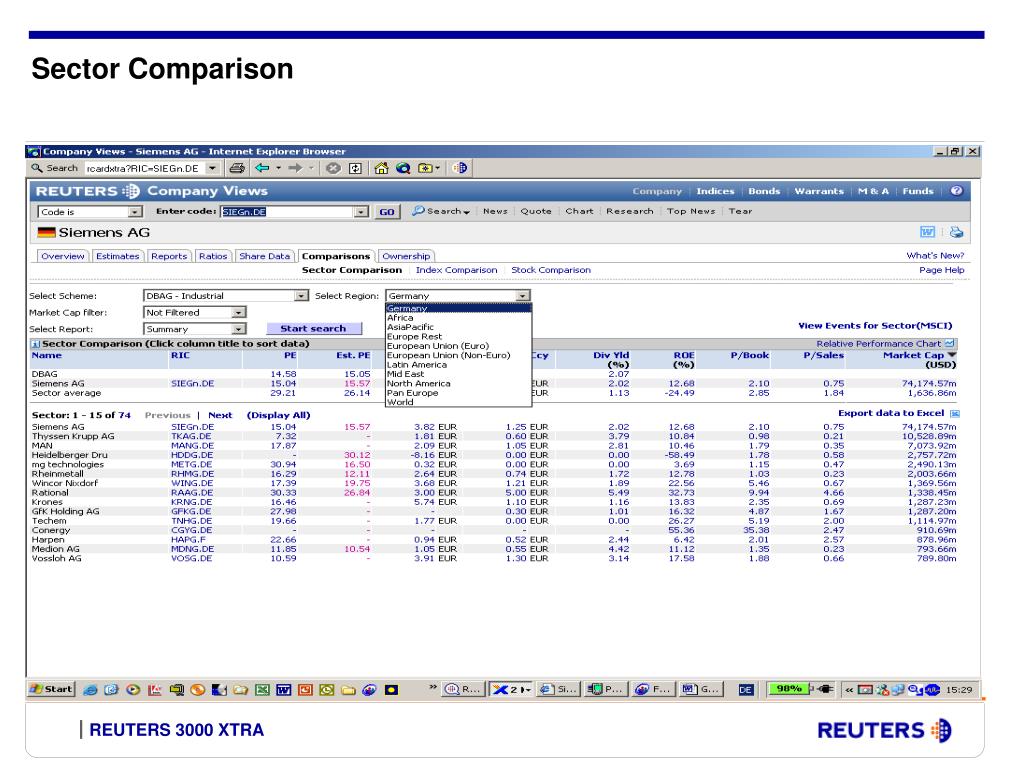
Task: Select 'European Union (Euro)' region option
Action: click(438, 345)
